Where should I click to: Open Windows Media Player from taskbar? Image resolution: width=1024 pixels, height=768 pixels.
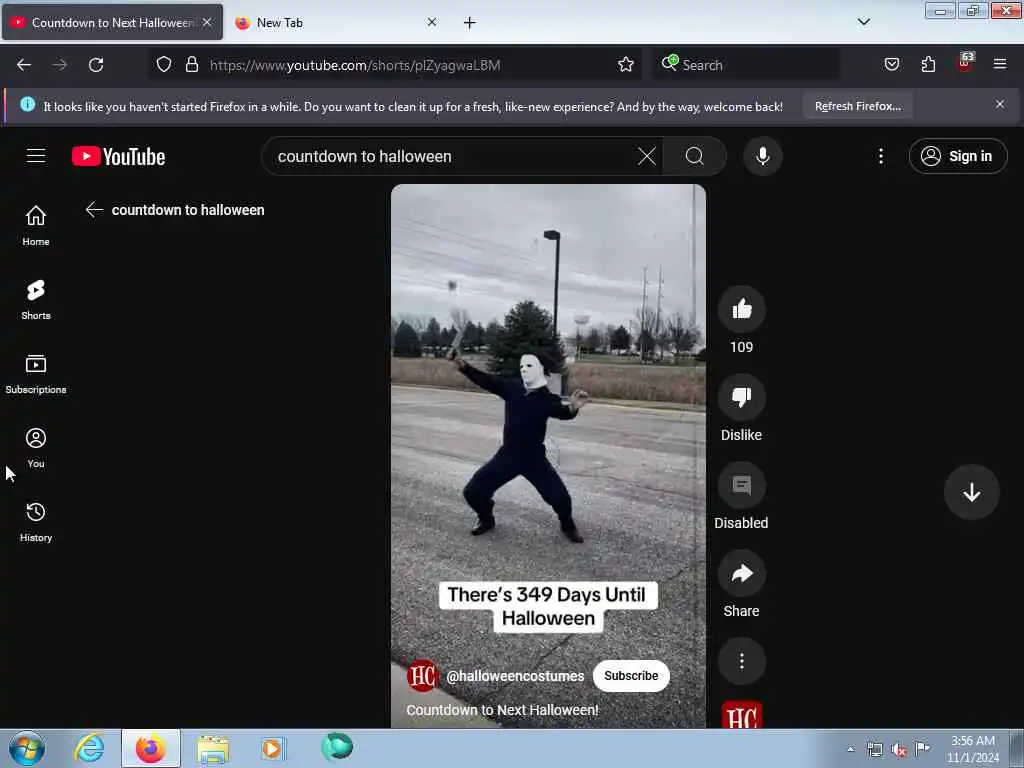pyautogui.click(x=272, y=748)
